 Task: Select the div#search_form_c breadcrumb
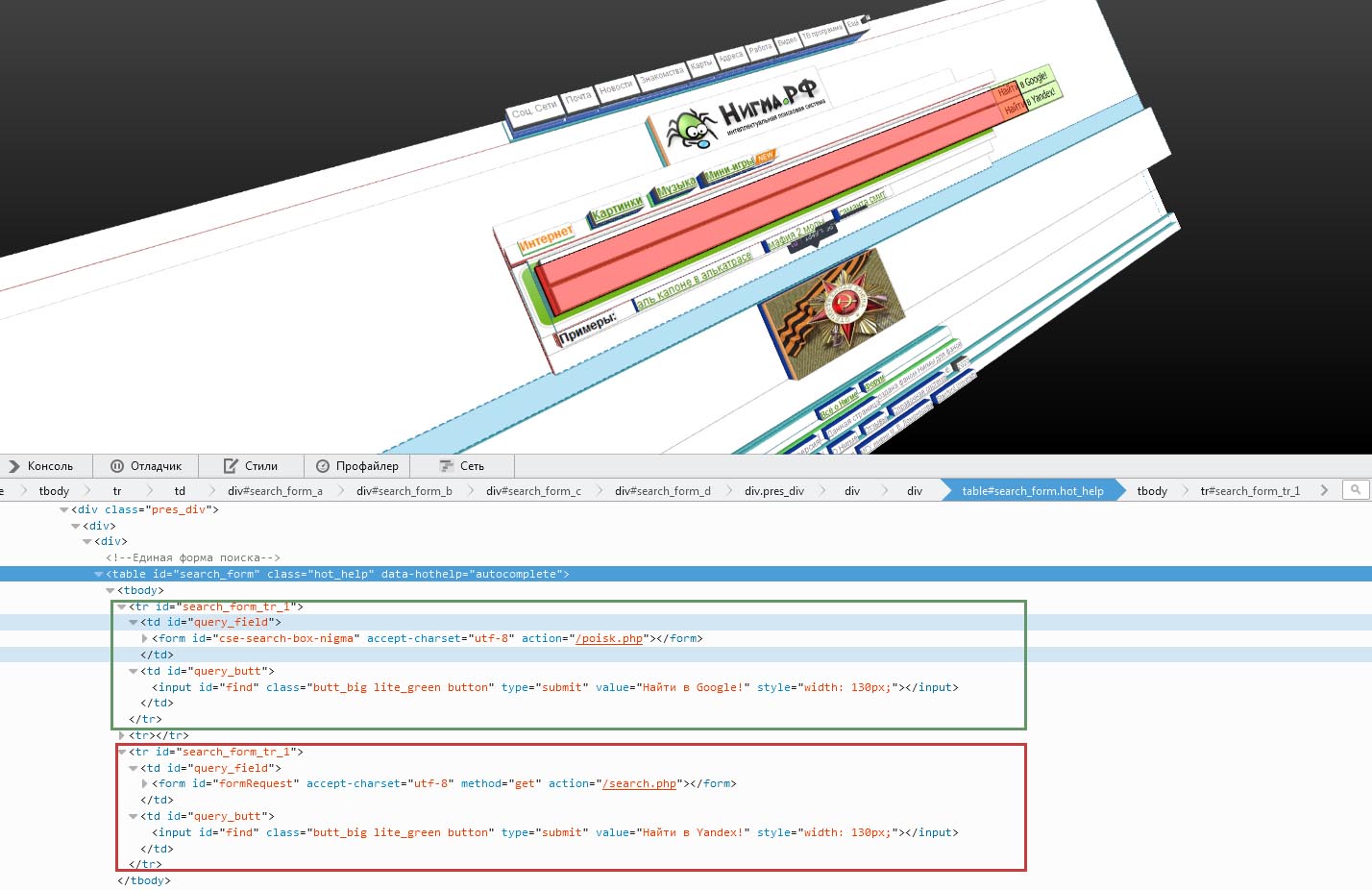coord(533,491)
